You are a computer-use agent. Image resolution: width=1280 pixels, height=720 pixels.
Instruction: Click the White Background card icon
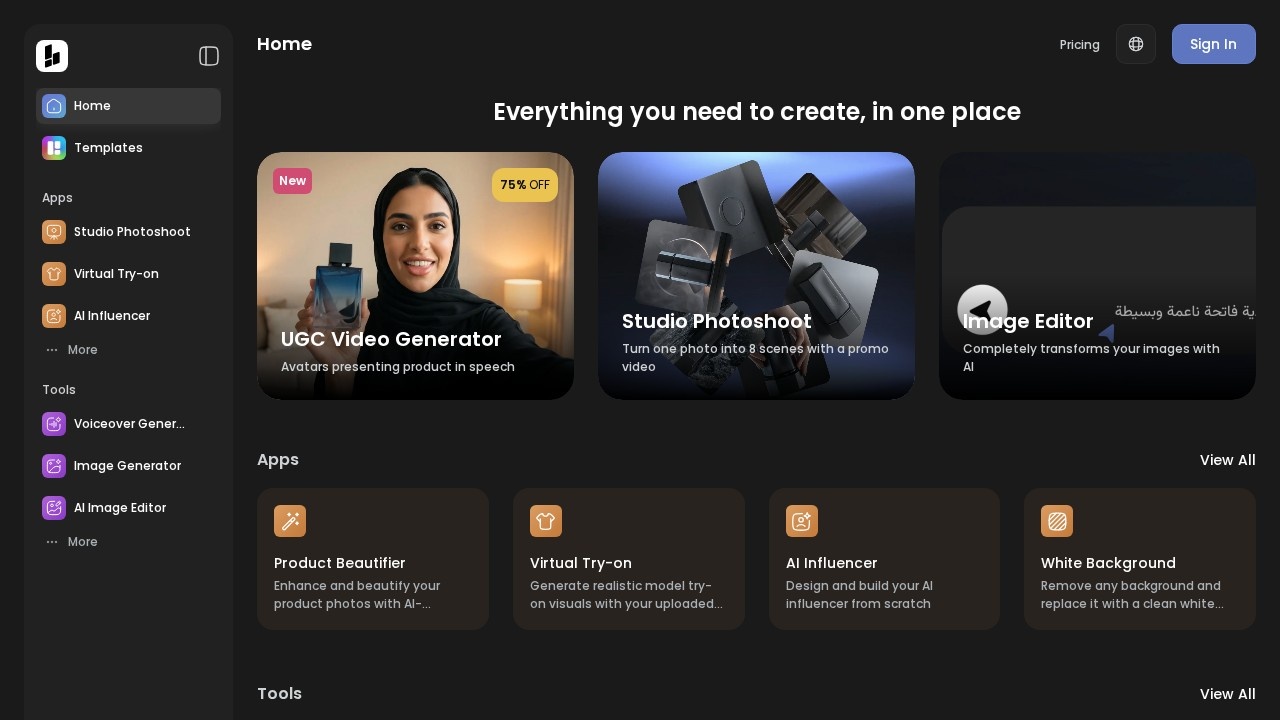click(x=1057, y=521)
